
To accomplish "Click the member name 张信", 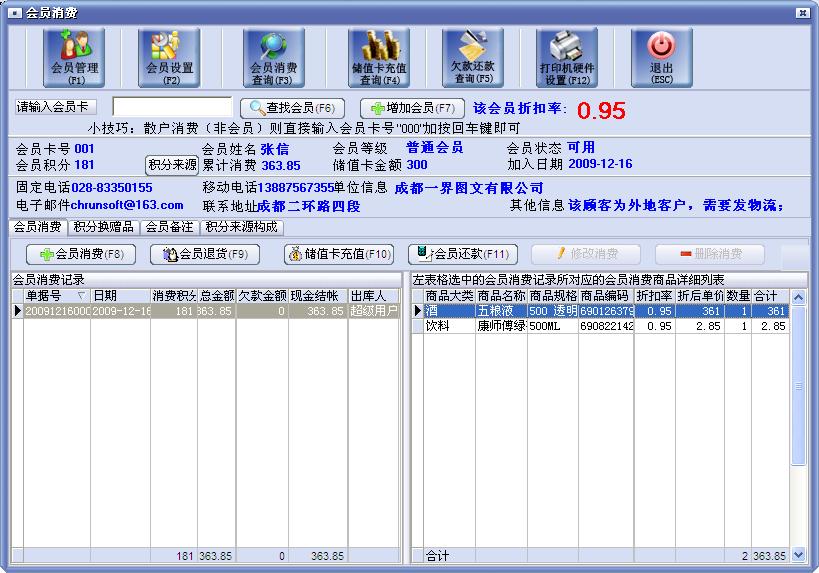I will pos(275,149).
